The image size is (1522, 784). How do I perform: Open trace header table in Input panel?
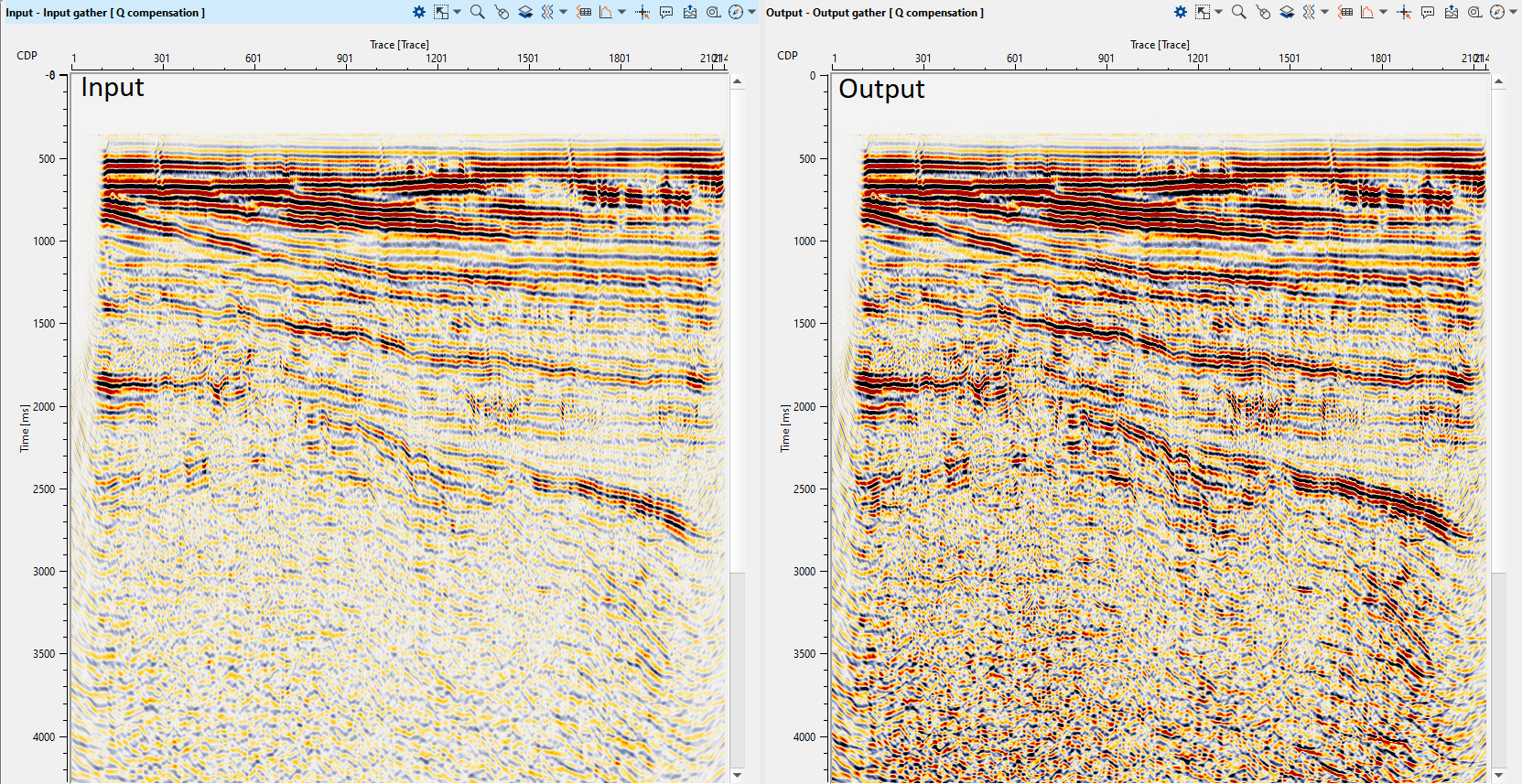(584, 12)
